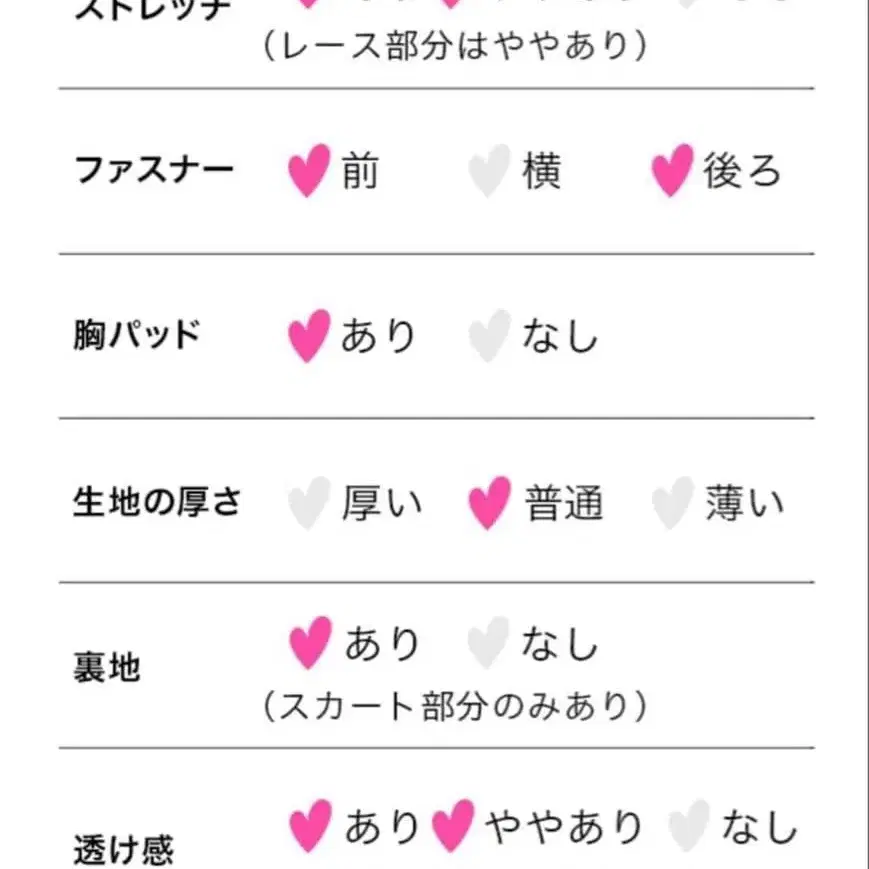The height and width of the screenshot is (869, 869).
Task: Click the 胸パッド row label
Action: pyautogui.click(x=137, y=335)
